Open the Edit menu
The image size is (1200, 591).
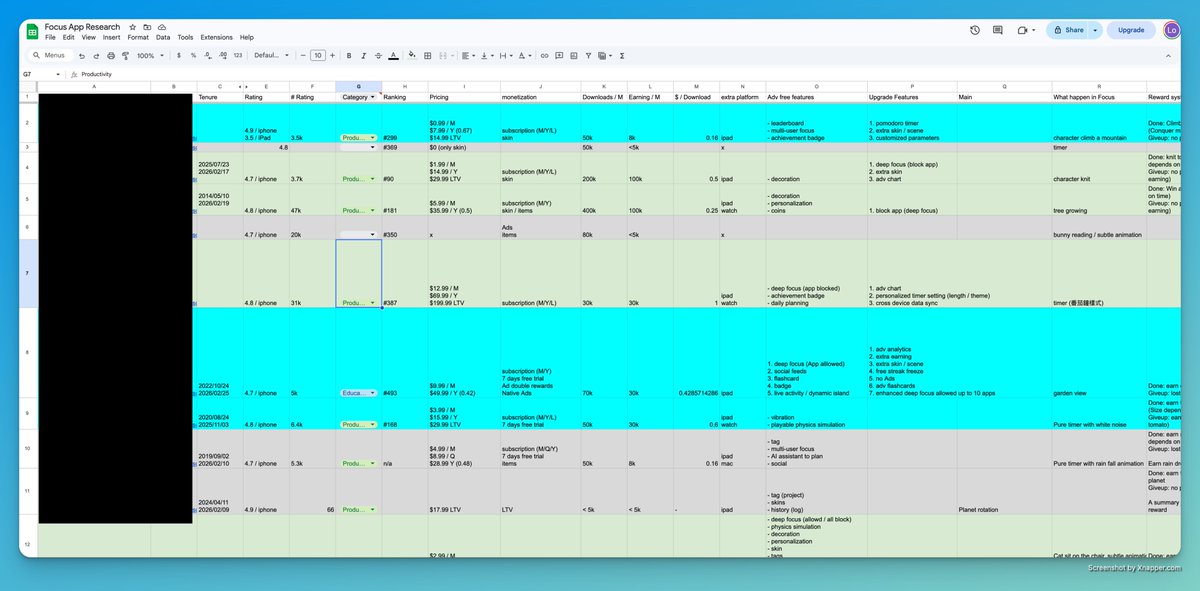click(x=67, y=37)
